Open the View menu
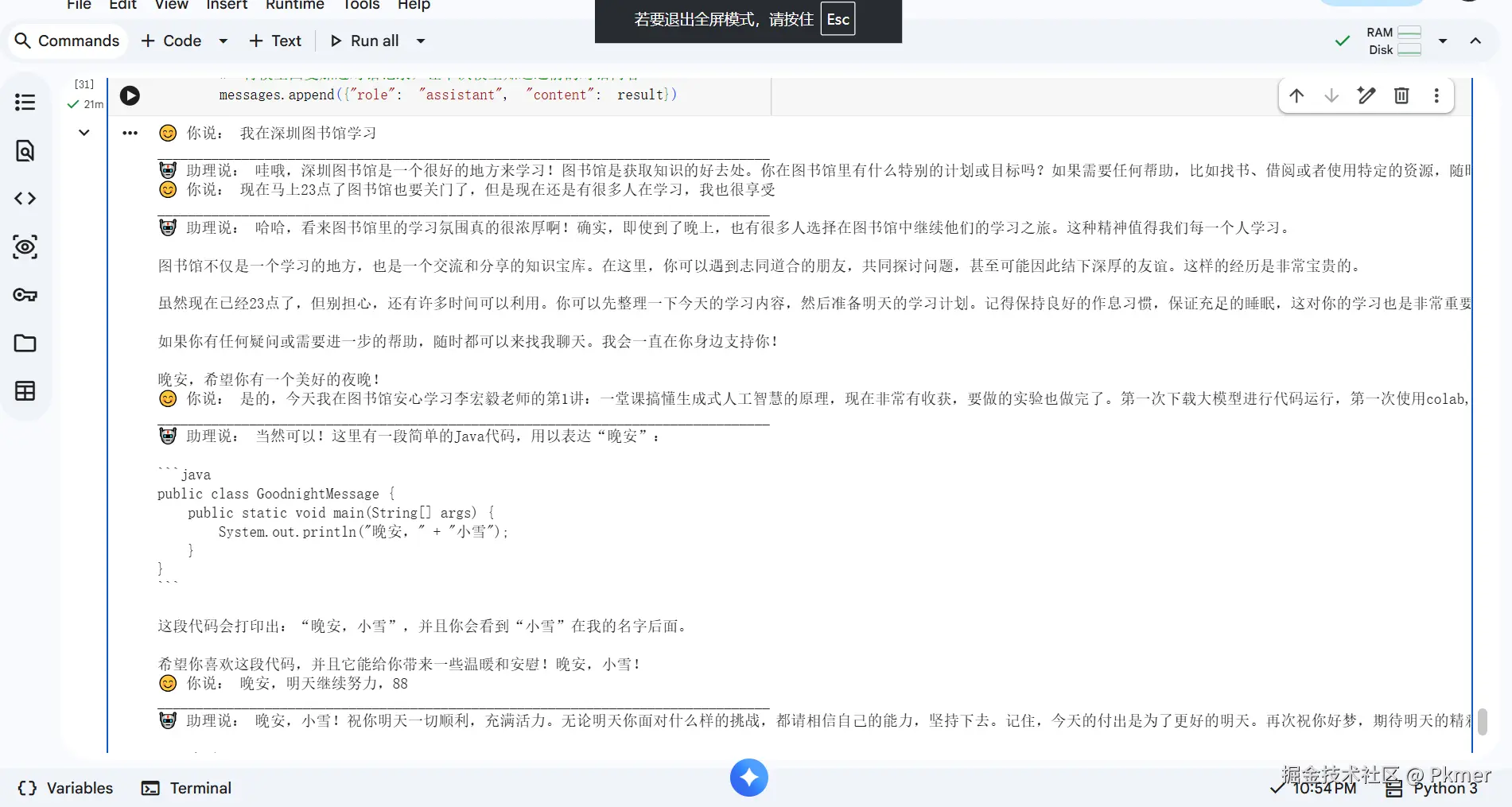Screen dimensions: 1512x807 [172, 5]
